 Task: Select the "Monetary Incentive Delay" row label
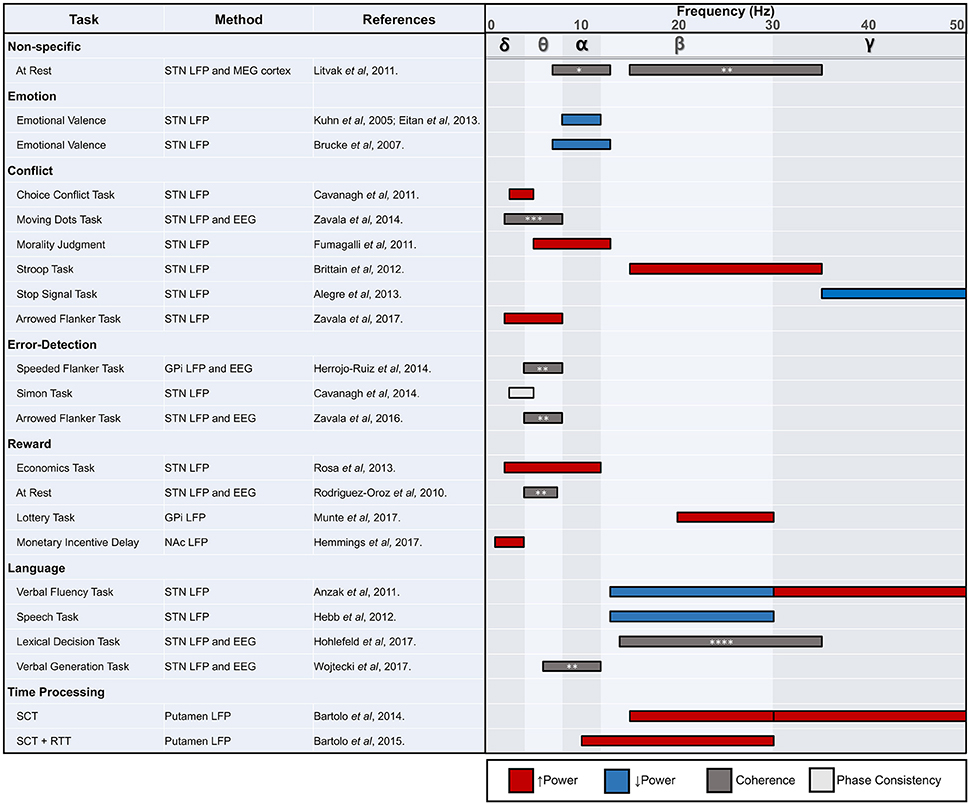click(x=77, y=542)
